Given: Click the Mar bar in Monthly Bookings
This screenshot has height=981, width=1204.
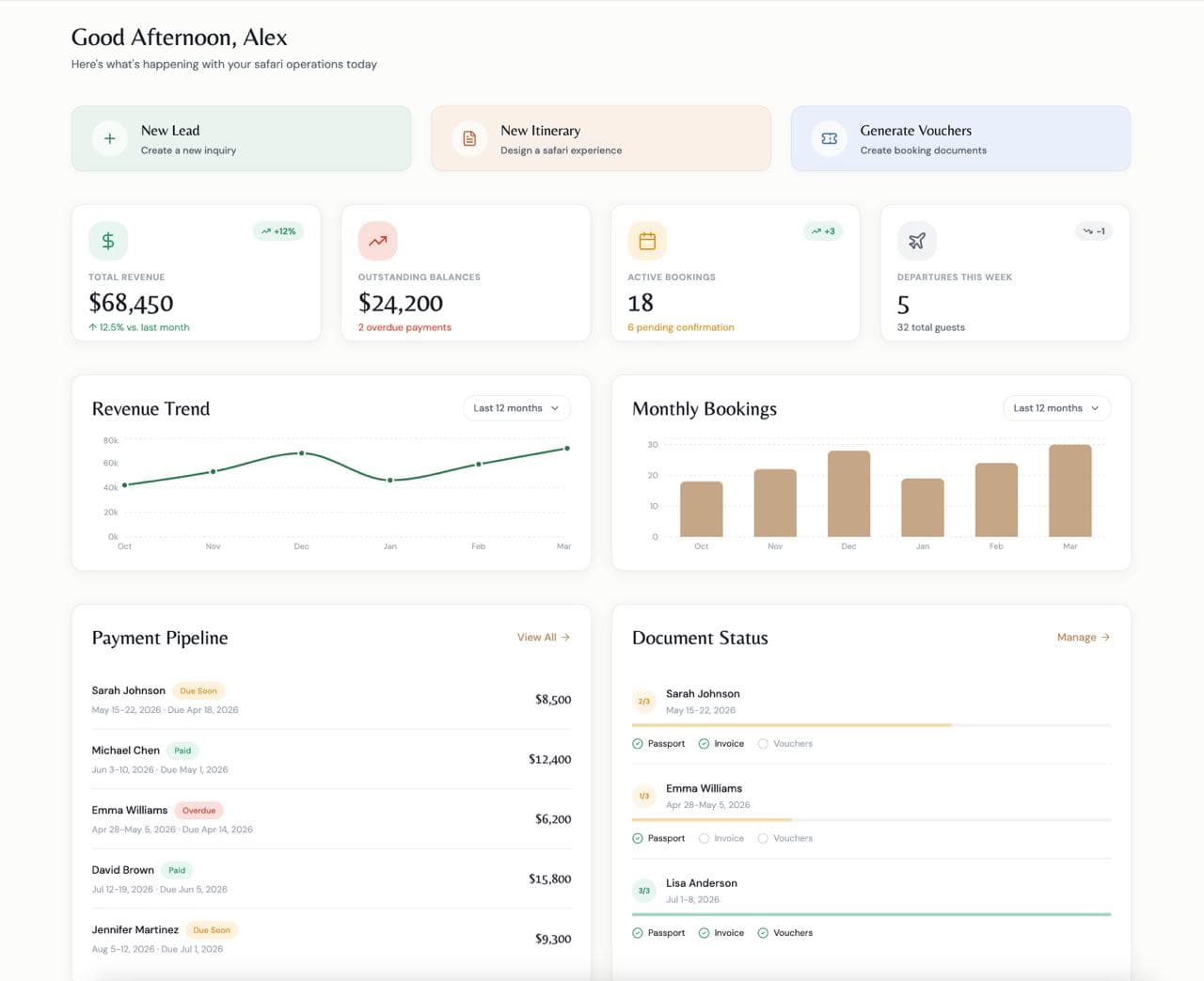Looking at the screenshot, I should tap(1069, 491).
